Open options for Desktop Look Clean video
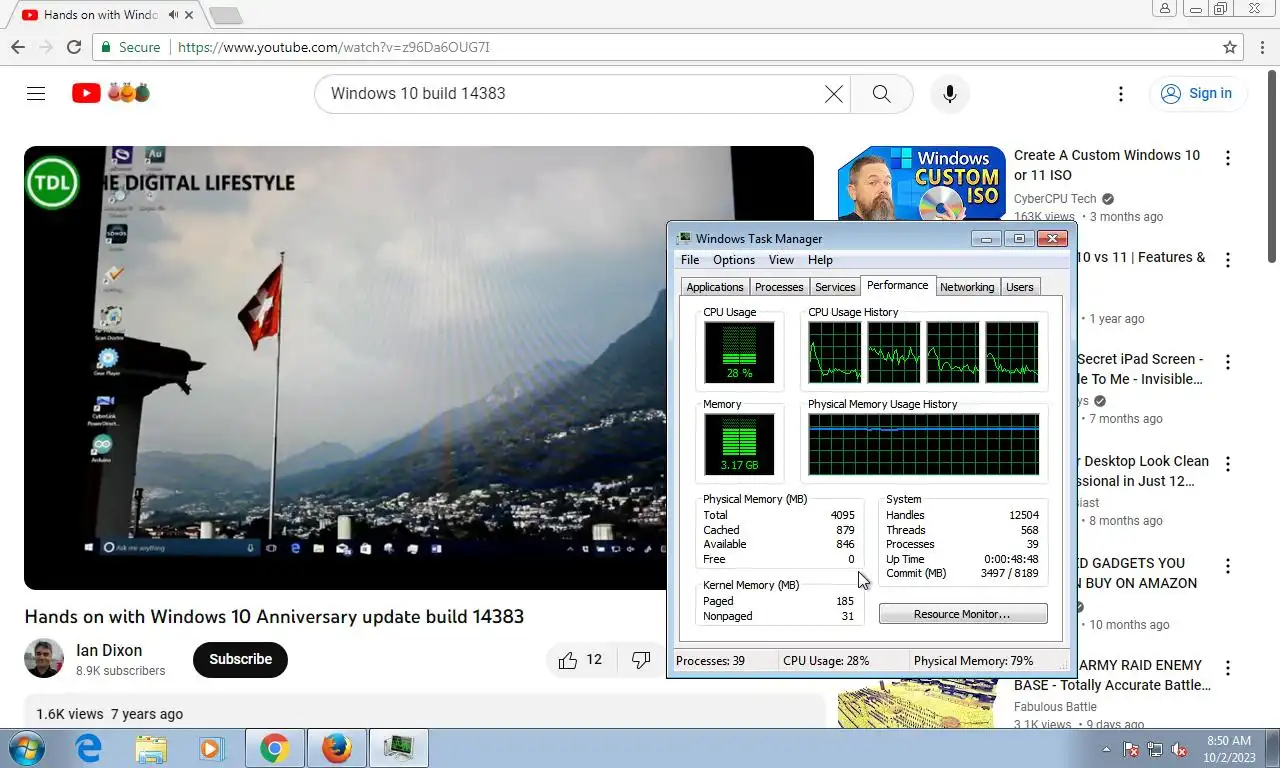This screenshot has width=1280, height=768. tap(1228, 464)
